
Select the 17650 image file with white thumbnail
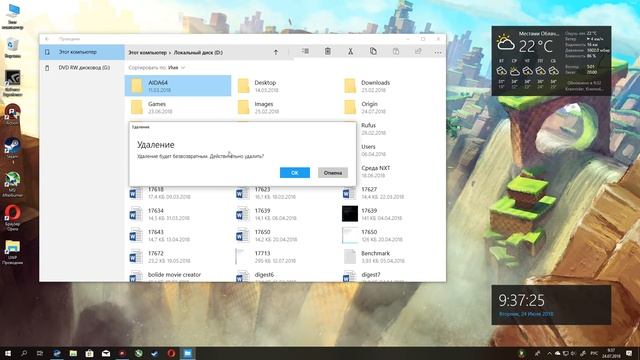point(391,235)
